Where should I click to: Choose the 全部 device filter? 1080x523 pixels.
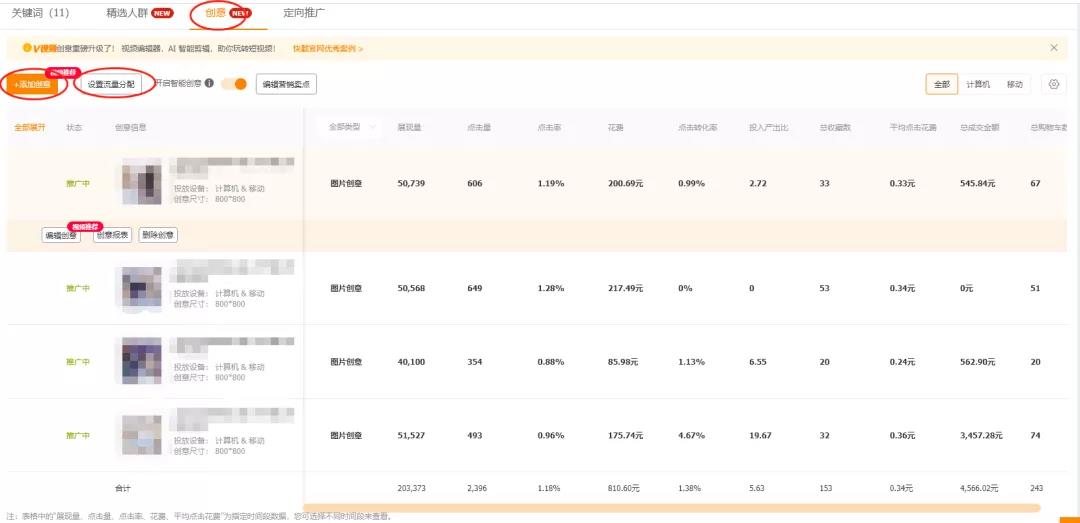coord(942,85)
